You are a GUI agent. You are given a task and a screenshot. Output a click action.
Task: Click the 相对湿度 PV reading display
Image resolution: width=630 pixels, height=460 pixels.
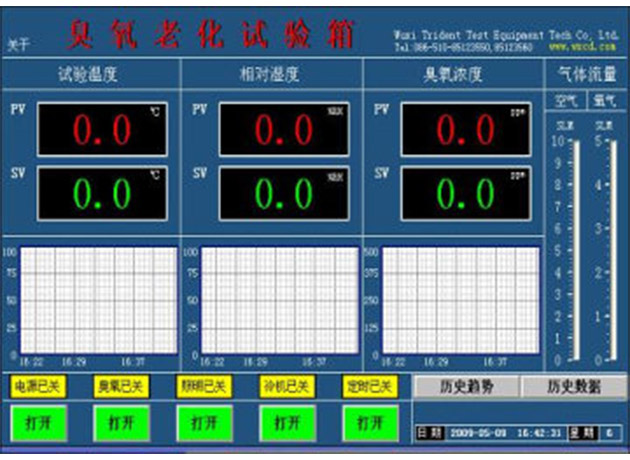point(284,129)
